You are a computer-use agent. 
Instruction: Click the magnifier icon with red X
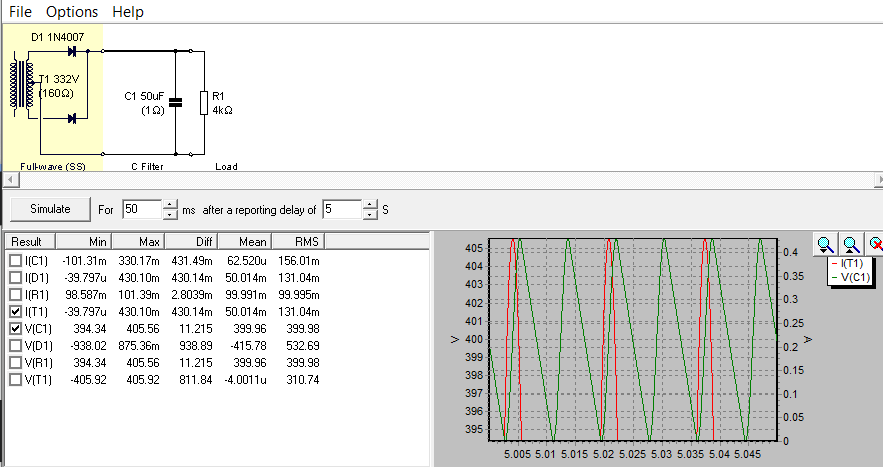[x=876, y=243]
